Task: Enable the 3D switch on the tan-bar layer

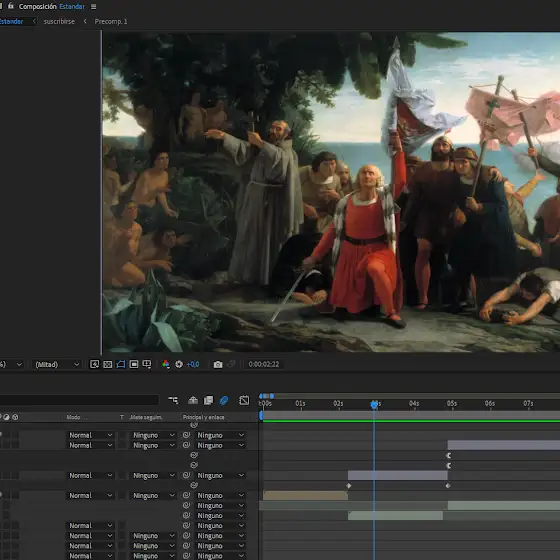Action: [x=15, y=495]
